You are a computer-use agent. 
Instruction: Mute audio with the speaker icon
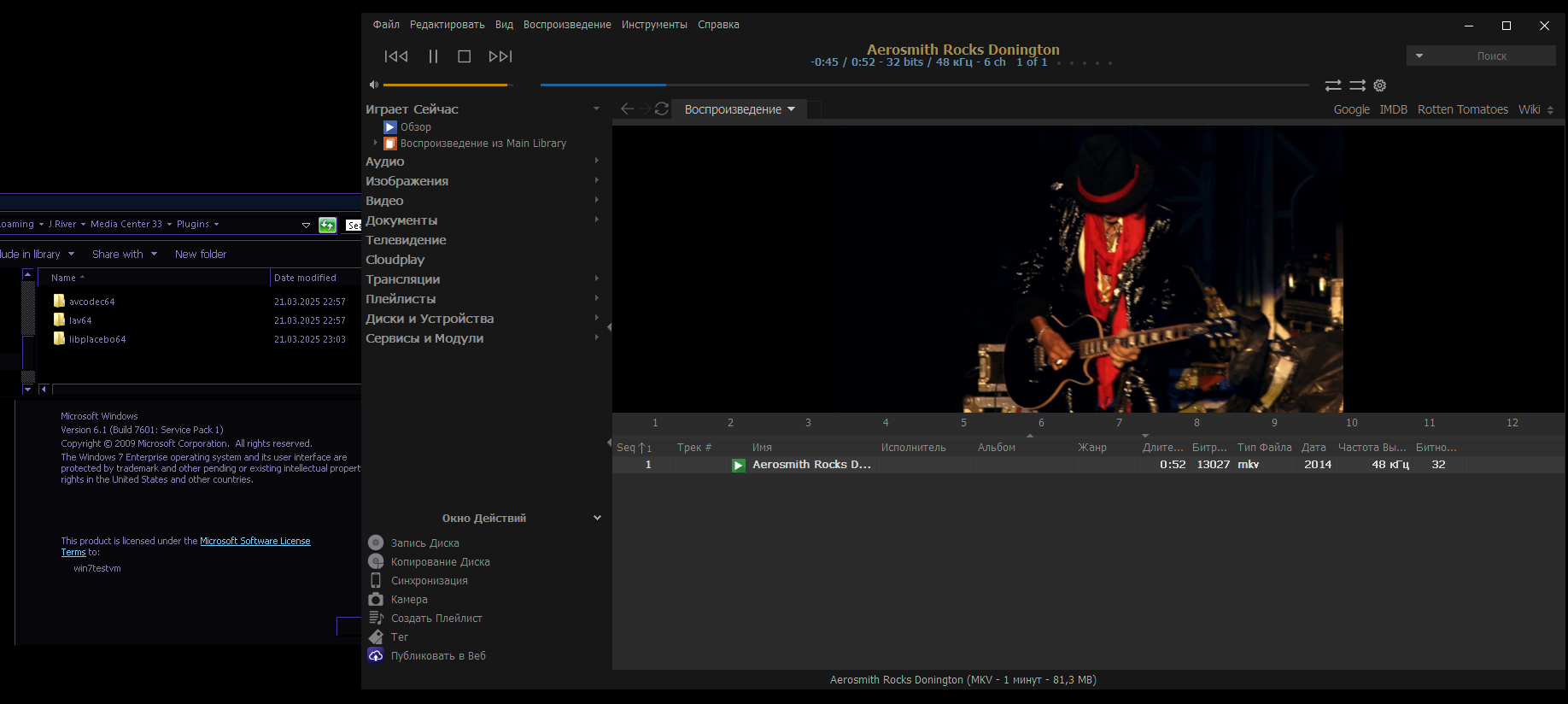point(373,85)
